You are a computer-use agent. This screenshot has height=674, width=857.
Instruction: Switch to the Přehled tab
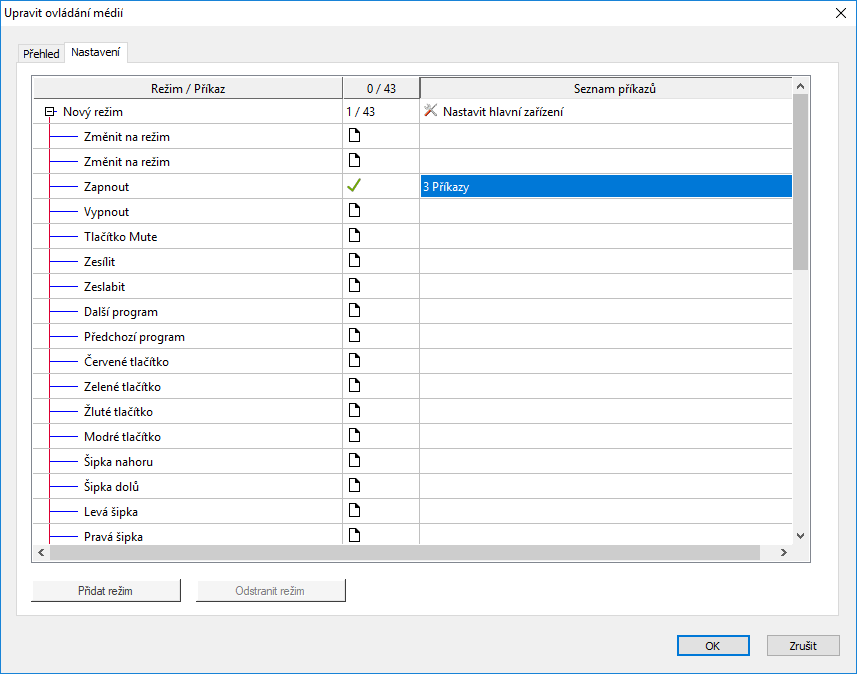pyautogui.click(x=42, y=54)
